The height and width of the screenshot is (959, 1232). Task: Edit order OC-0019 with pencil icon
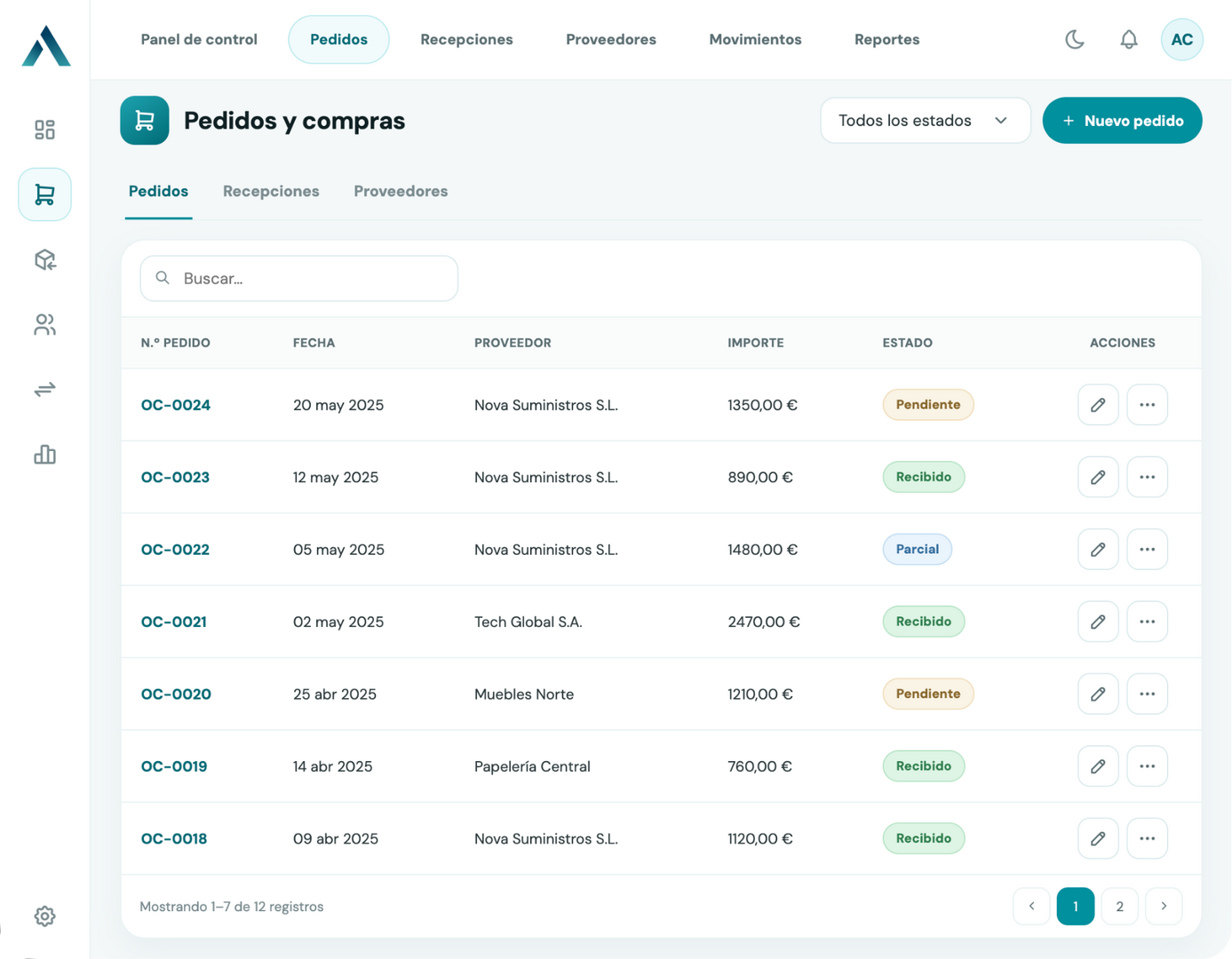tap(1098, 766)
